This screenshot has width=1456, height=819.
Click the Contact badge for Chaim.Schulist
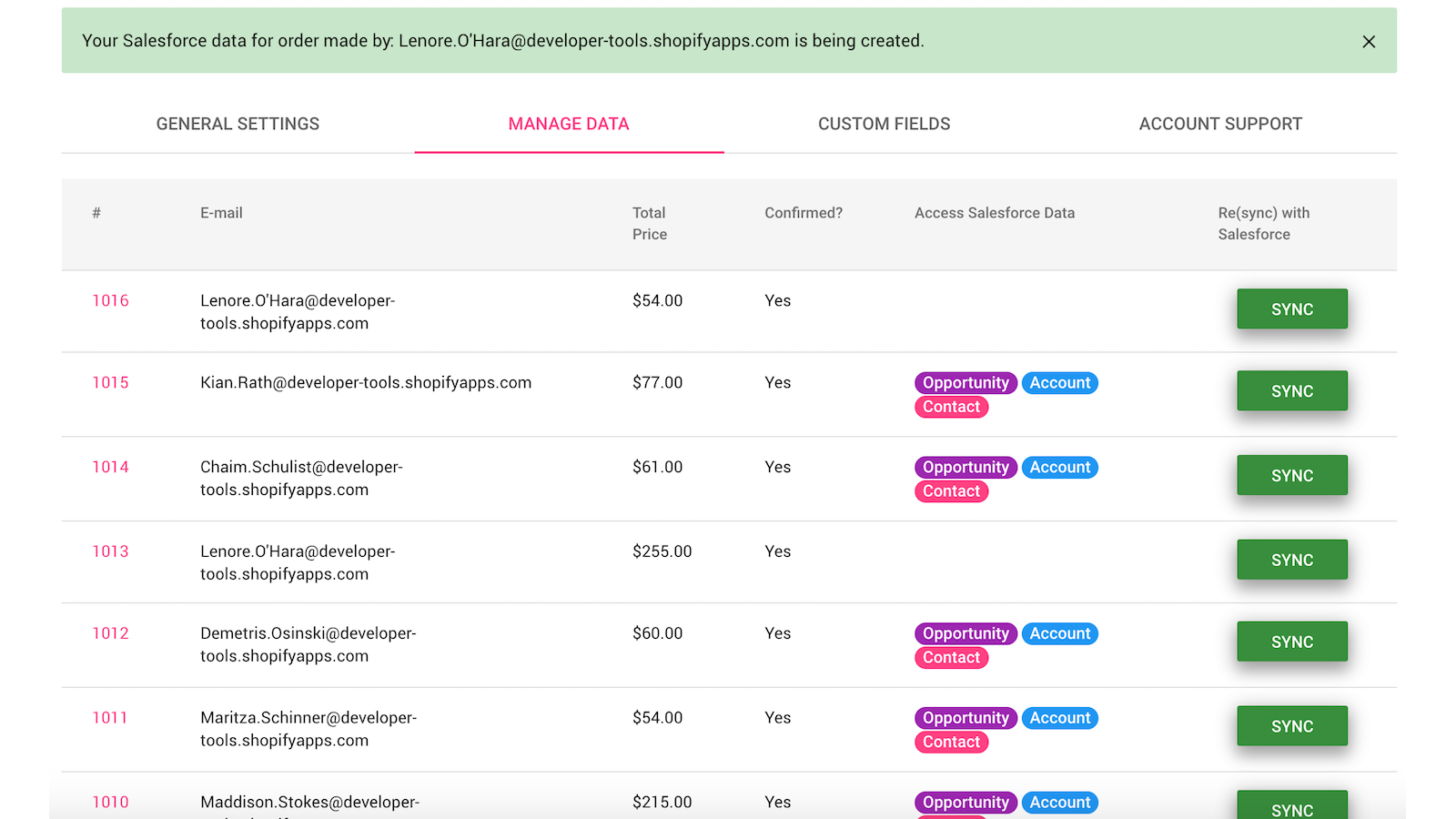coord(951,491)
